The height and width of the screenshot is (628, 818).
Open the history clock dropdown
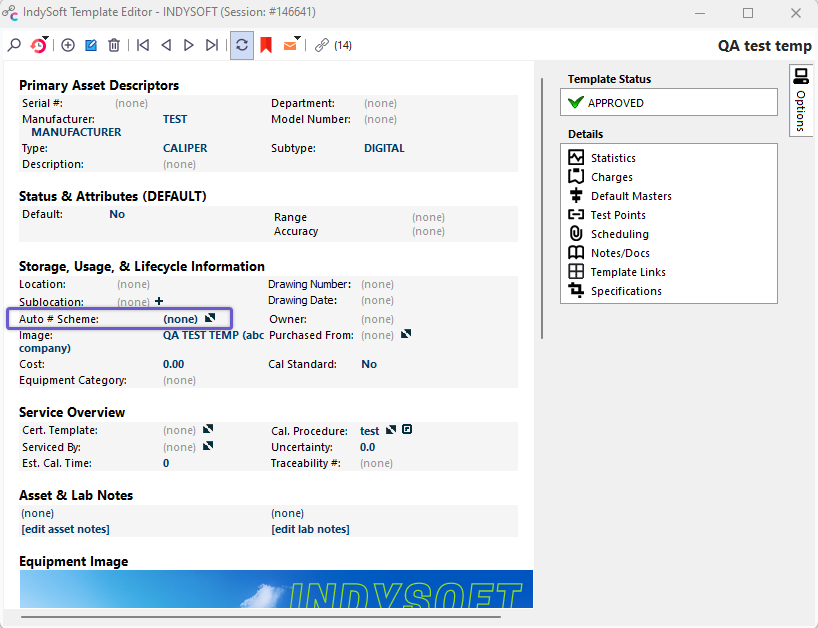39,45
